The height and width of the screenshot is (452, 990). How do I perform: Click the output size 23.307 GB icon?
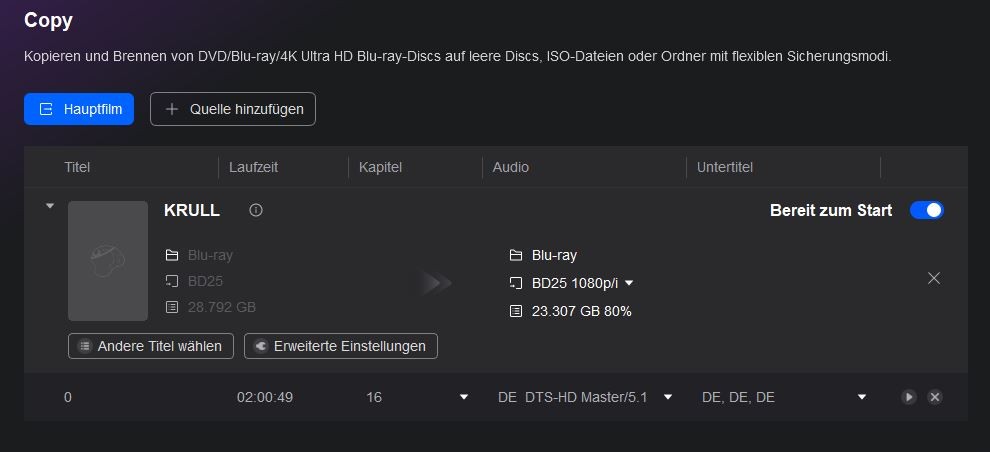click(x=516, y=311)
